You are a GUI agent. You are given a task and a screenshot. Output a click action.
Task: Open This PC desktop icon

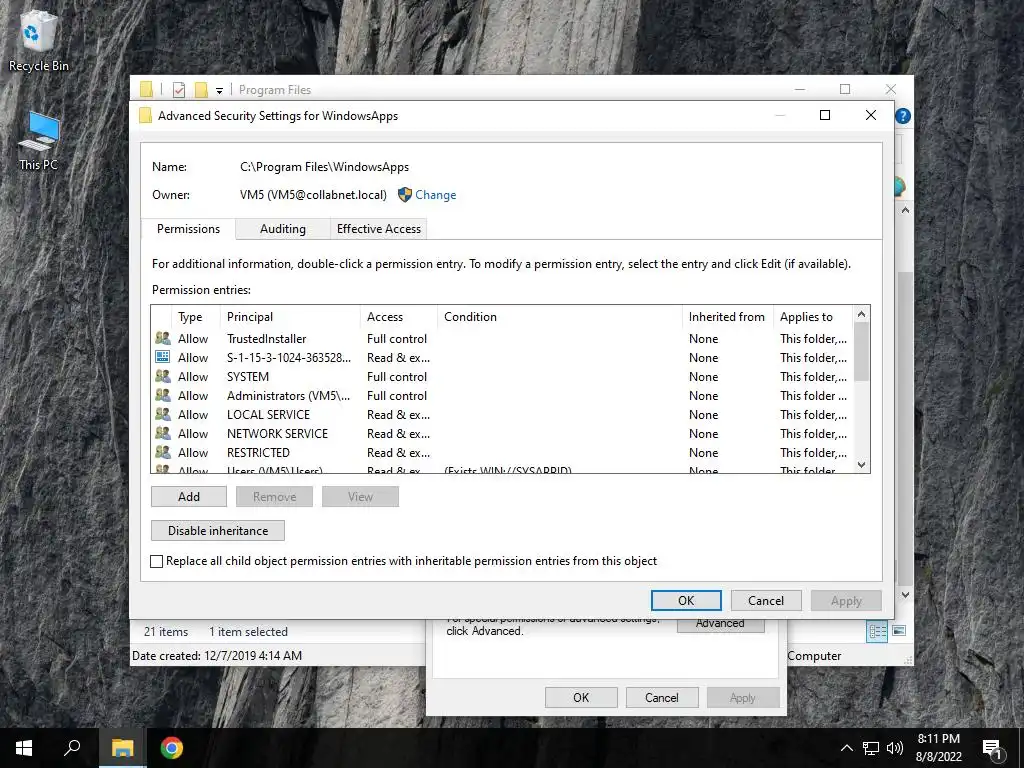pyautogui.click(x=38, y=140)
